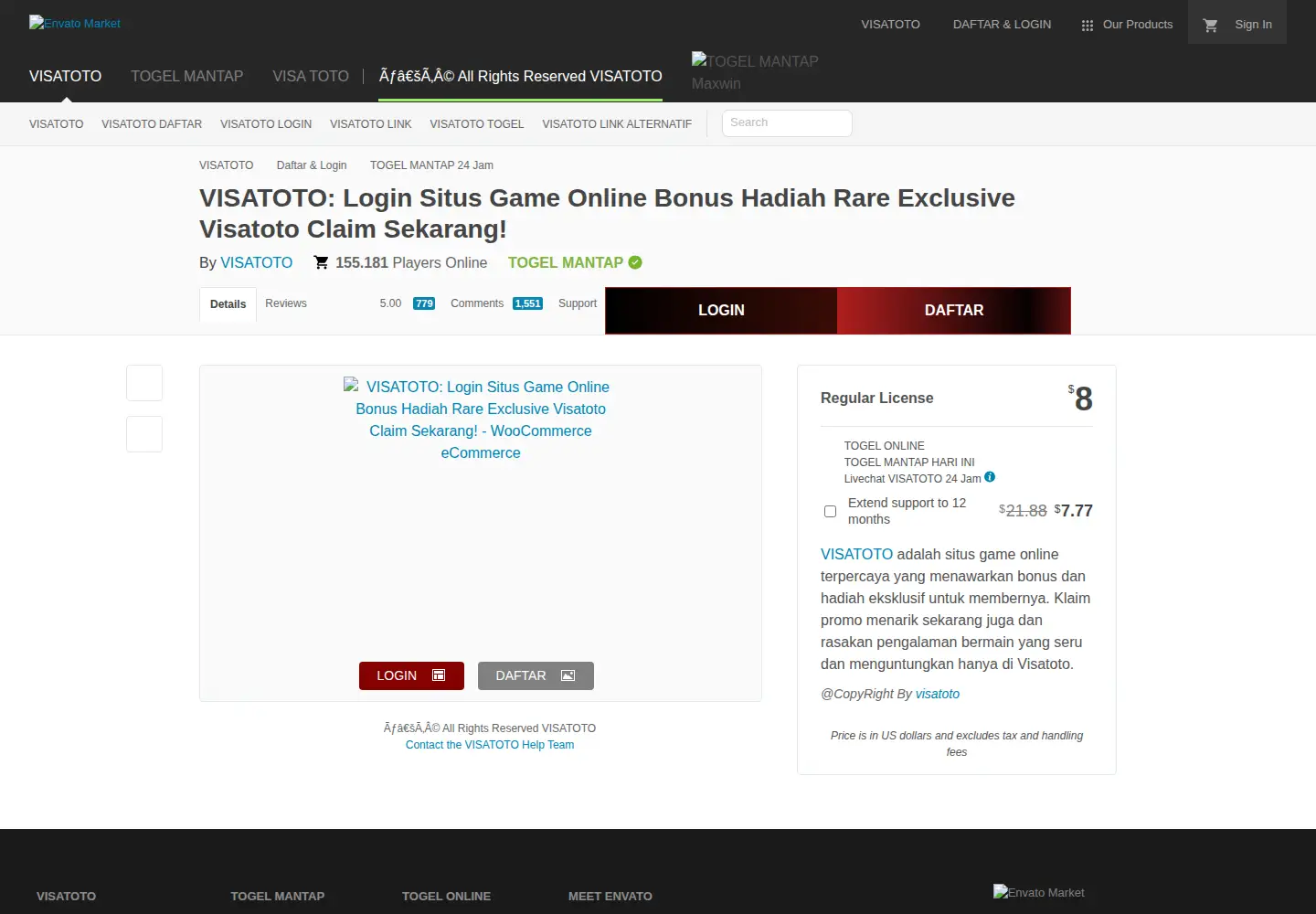
Task: Focus the Search input field
Action: 787,123
